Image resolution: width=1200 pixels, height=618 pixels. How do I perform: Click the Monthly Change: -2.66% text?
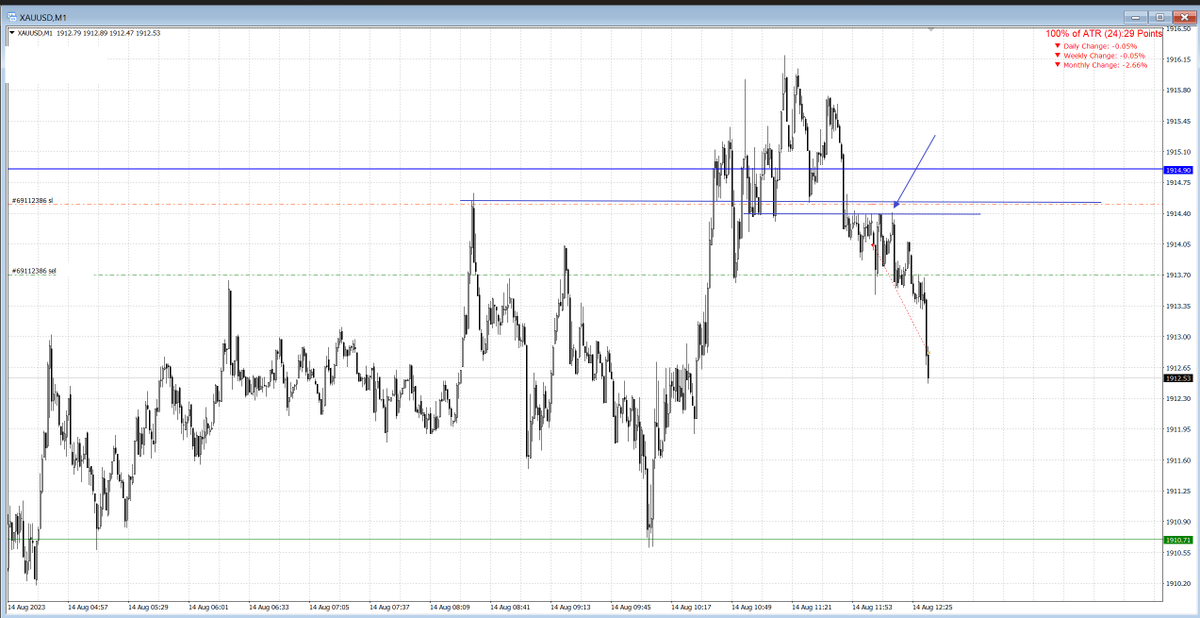tap(1107, 65)
